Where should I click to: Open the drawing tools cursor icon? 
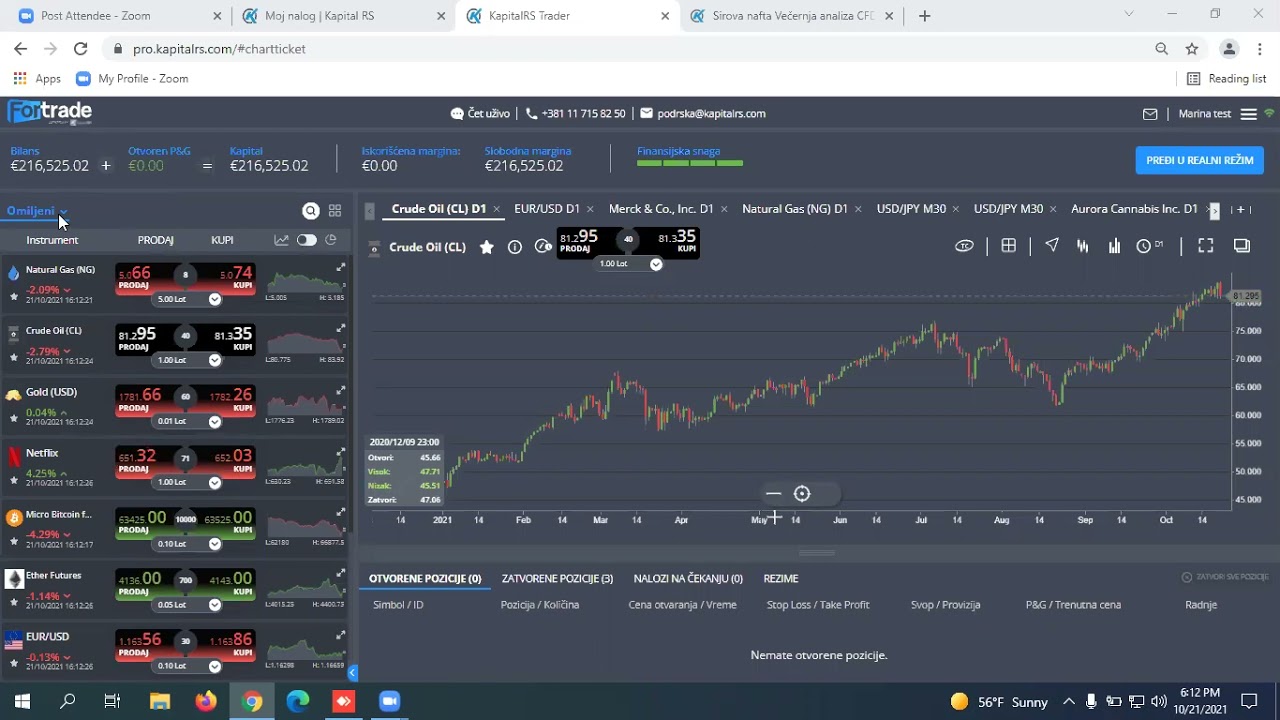(1052, 246)
